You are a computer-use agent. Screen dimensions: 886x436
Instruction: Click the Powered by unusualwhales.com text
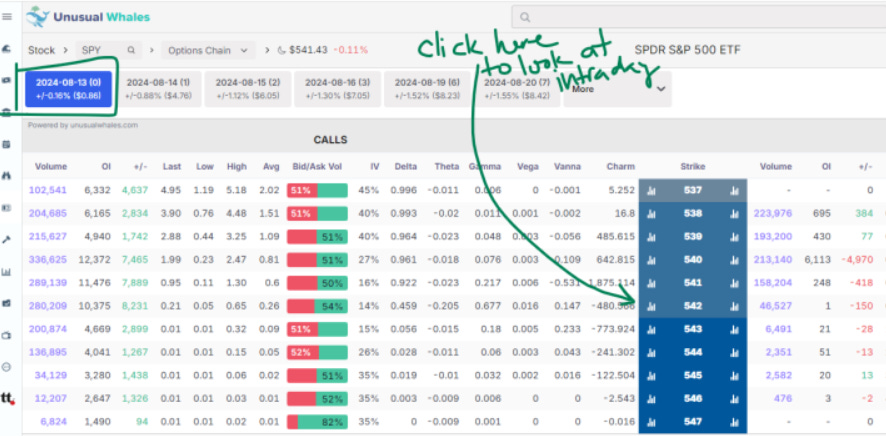point(82,125)
